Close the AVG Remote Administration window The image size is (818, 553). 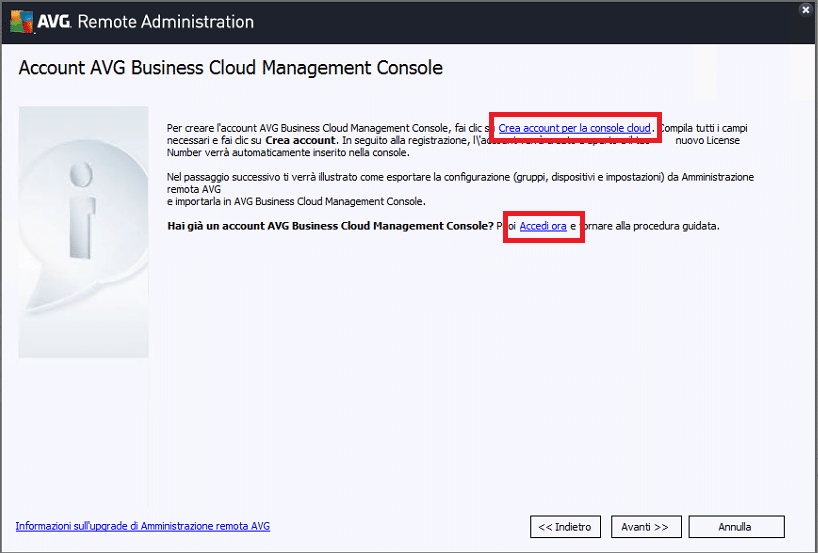click(806, 9)
